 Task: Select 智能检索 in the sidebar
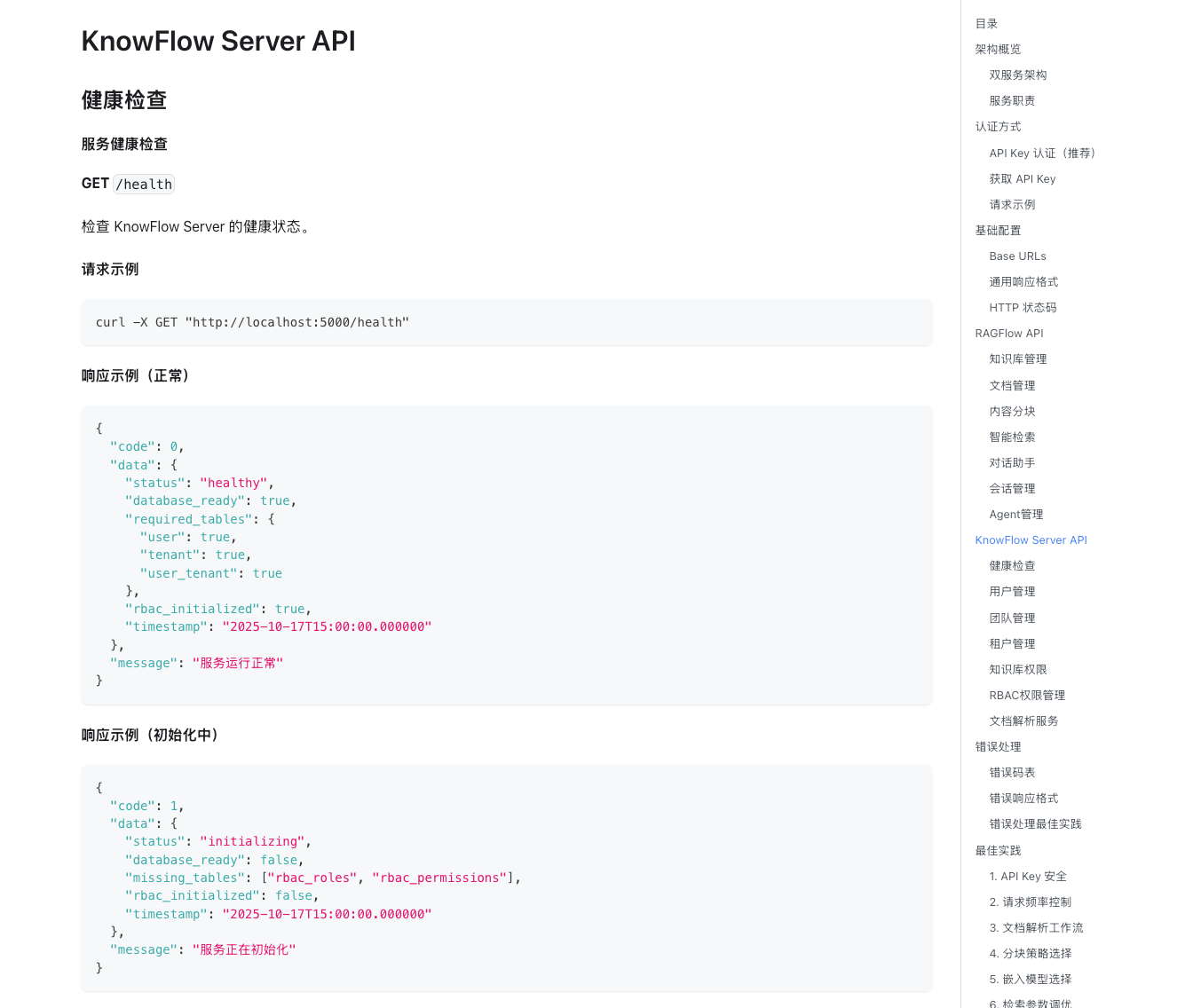coord(1012,437)
